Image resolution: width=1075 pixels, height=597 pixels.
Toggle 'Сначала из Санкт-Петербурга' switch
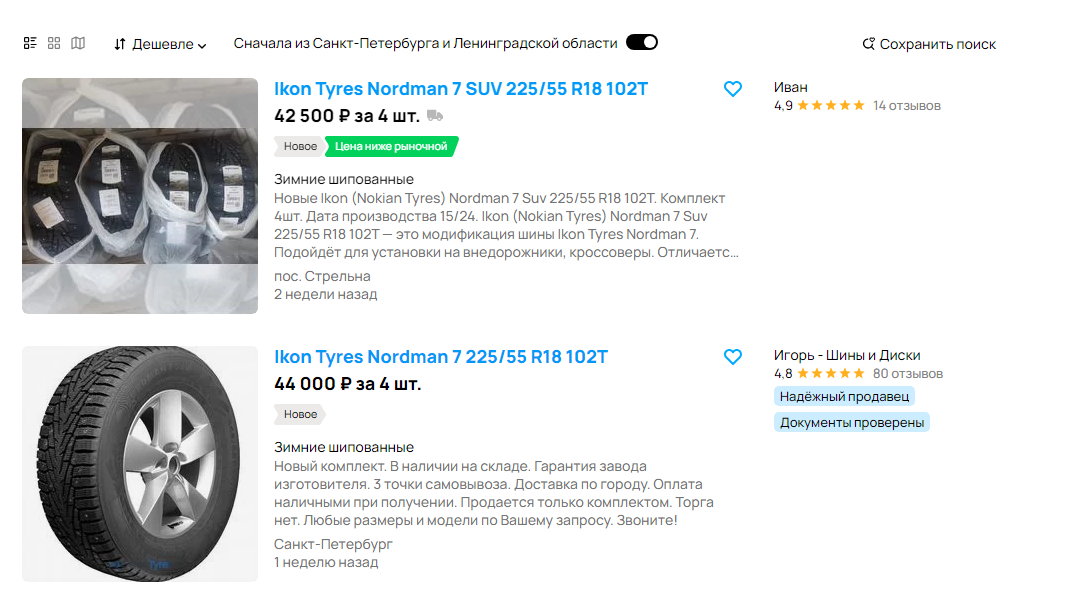[x=641, y=42]
